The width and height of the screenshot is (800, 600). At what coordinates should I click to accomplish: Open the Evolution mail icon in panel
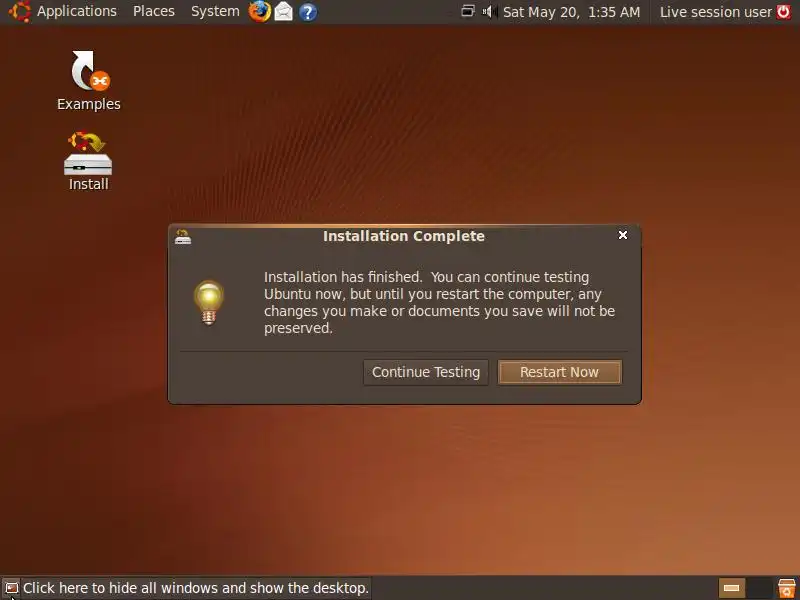(x=284, y=11)
